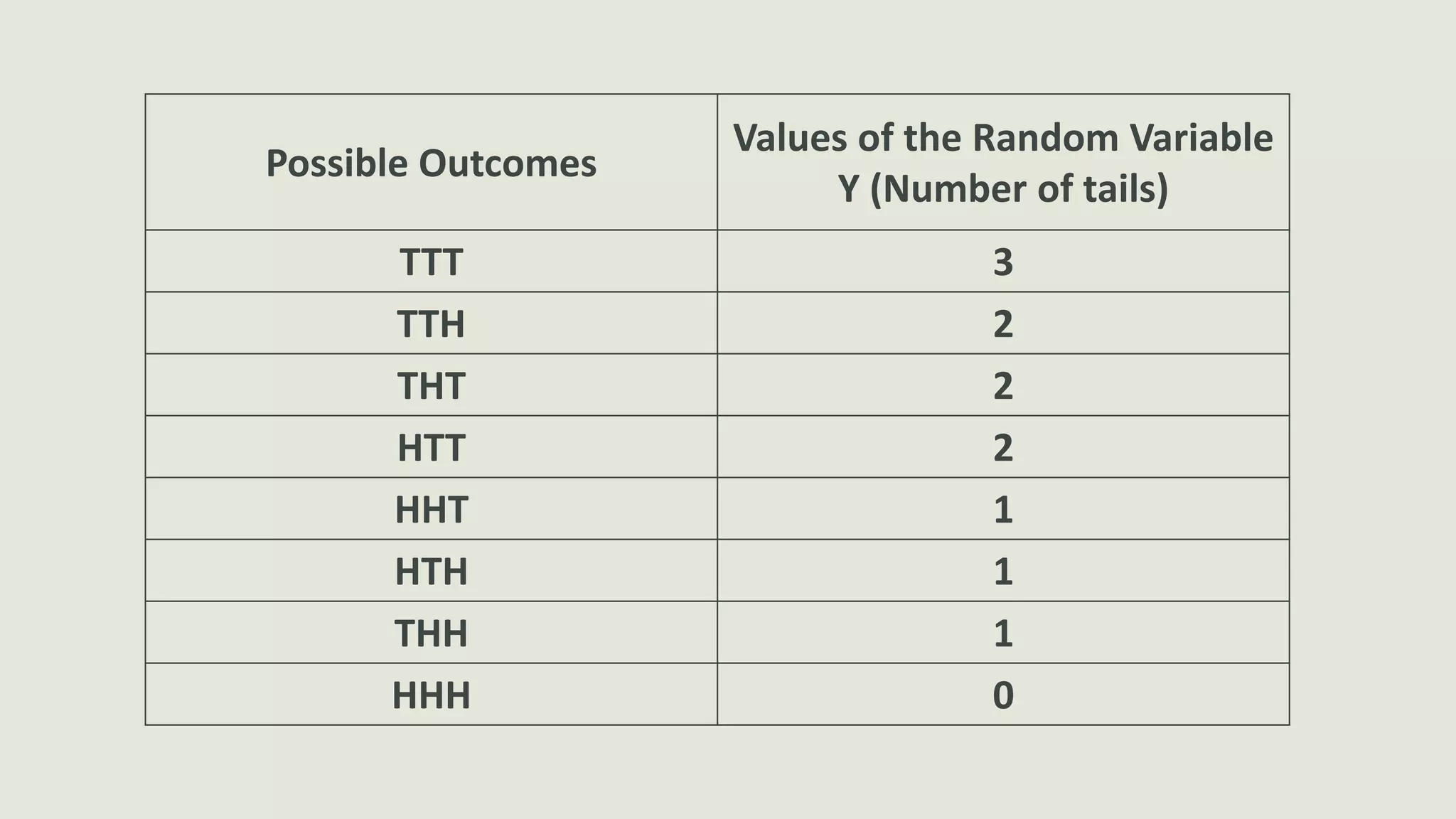Select the value 2 in the HTT row
This screenshot has width=1456, height=819.
click(x=1003, y=446)
